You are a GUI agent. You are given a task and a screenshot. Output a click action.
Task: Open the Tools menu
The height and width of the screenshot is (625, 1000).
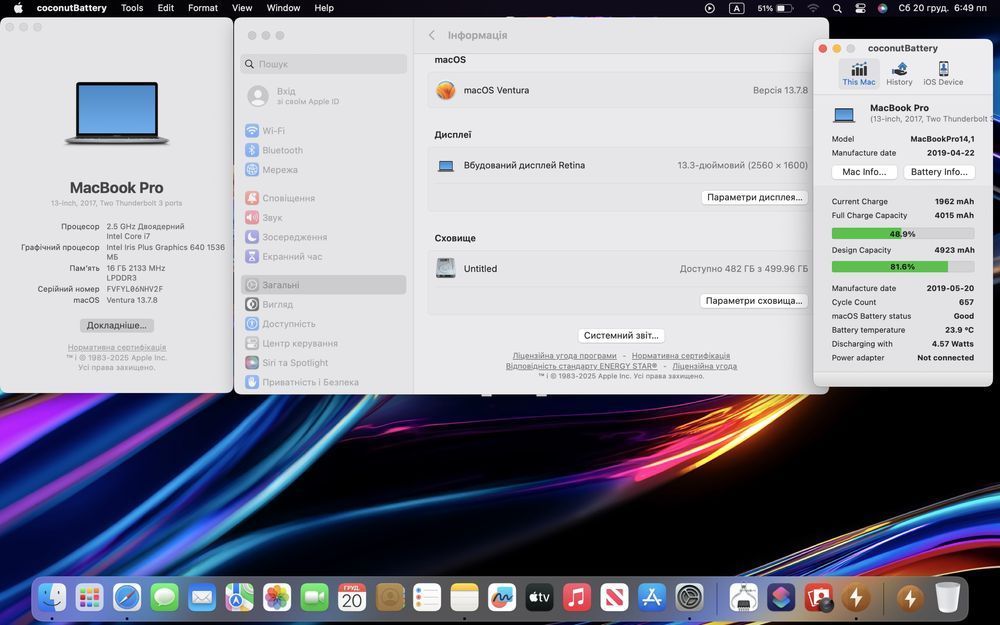[132, 8]
